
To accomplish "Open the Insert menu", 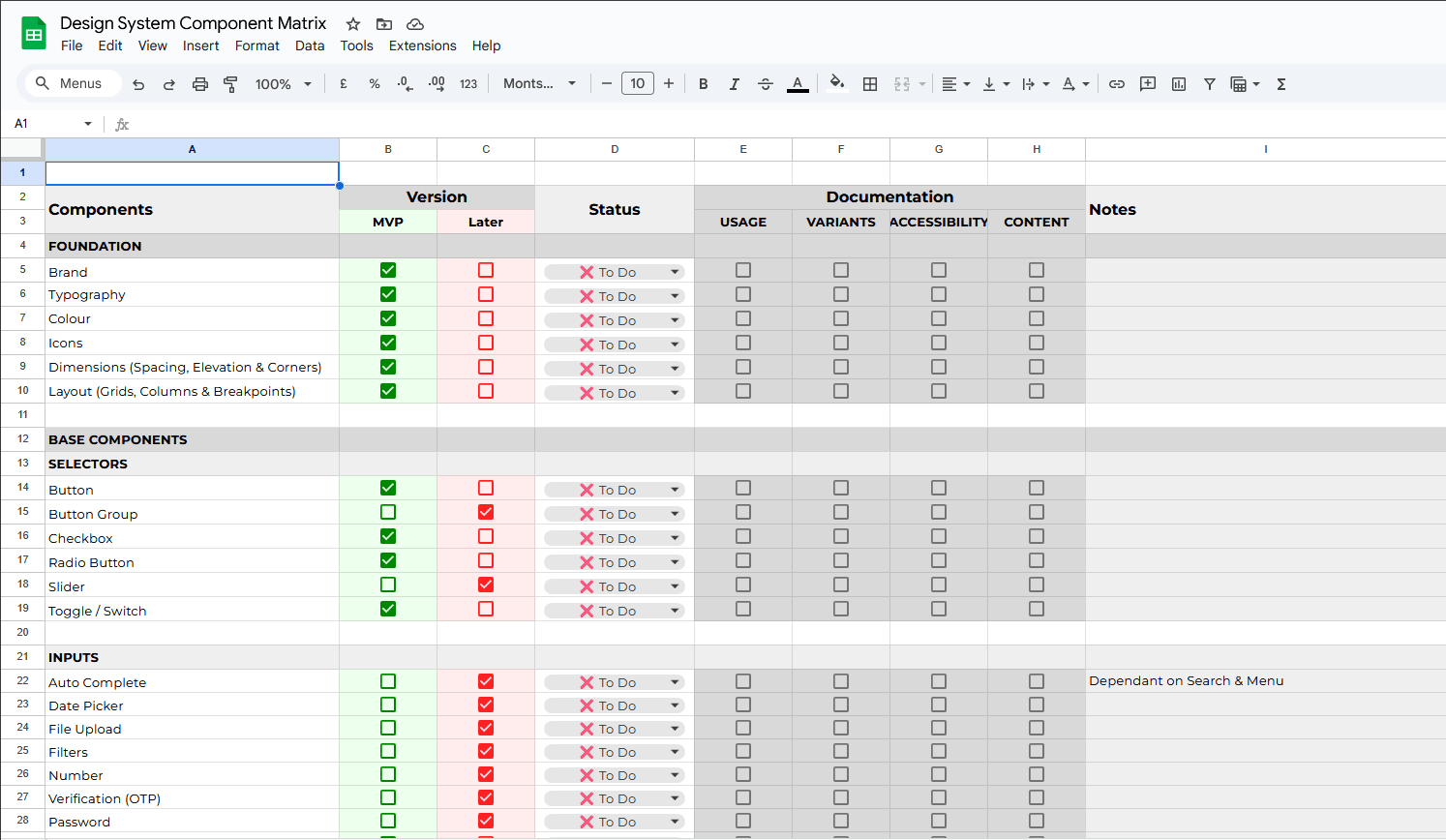I will [x=201, y=45].
